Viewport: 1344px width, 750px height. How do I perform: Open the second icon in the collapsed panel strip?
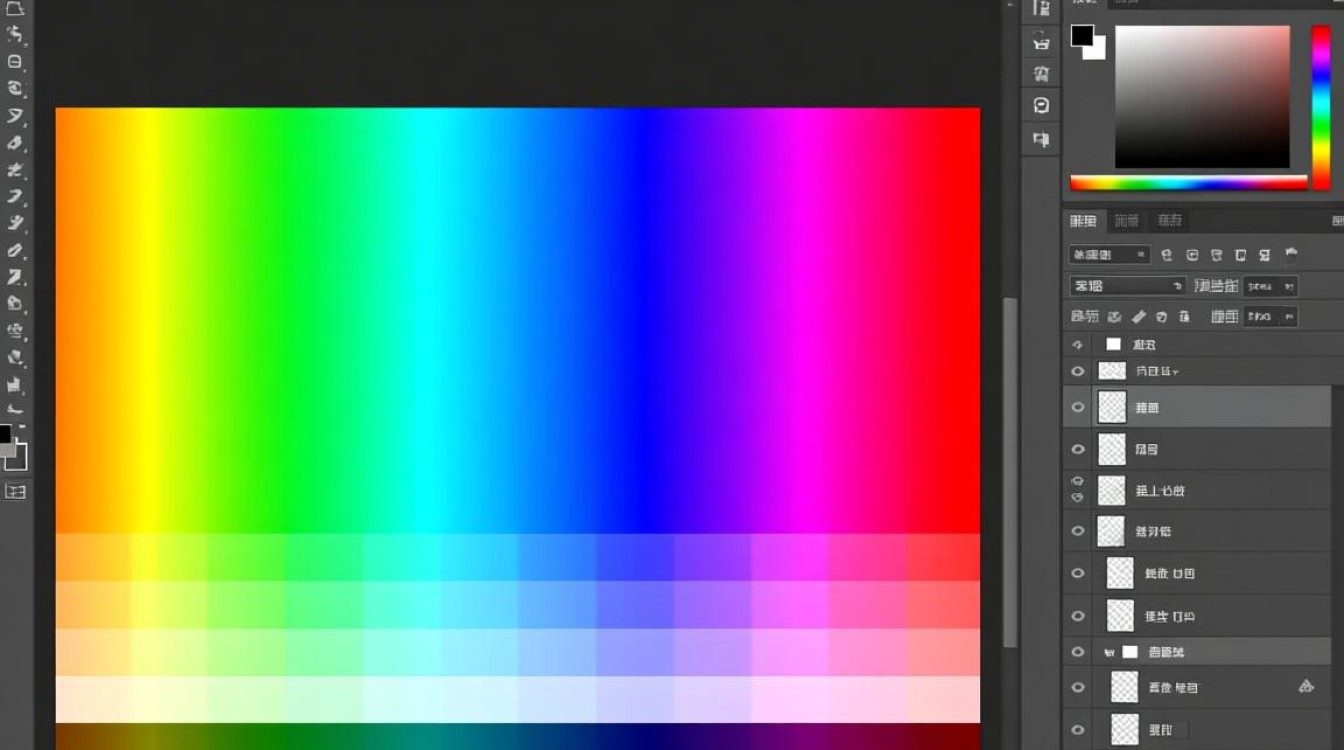1042,42
